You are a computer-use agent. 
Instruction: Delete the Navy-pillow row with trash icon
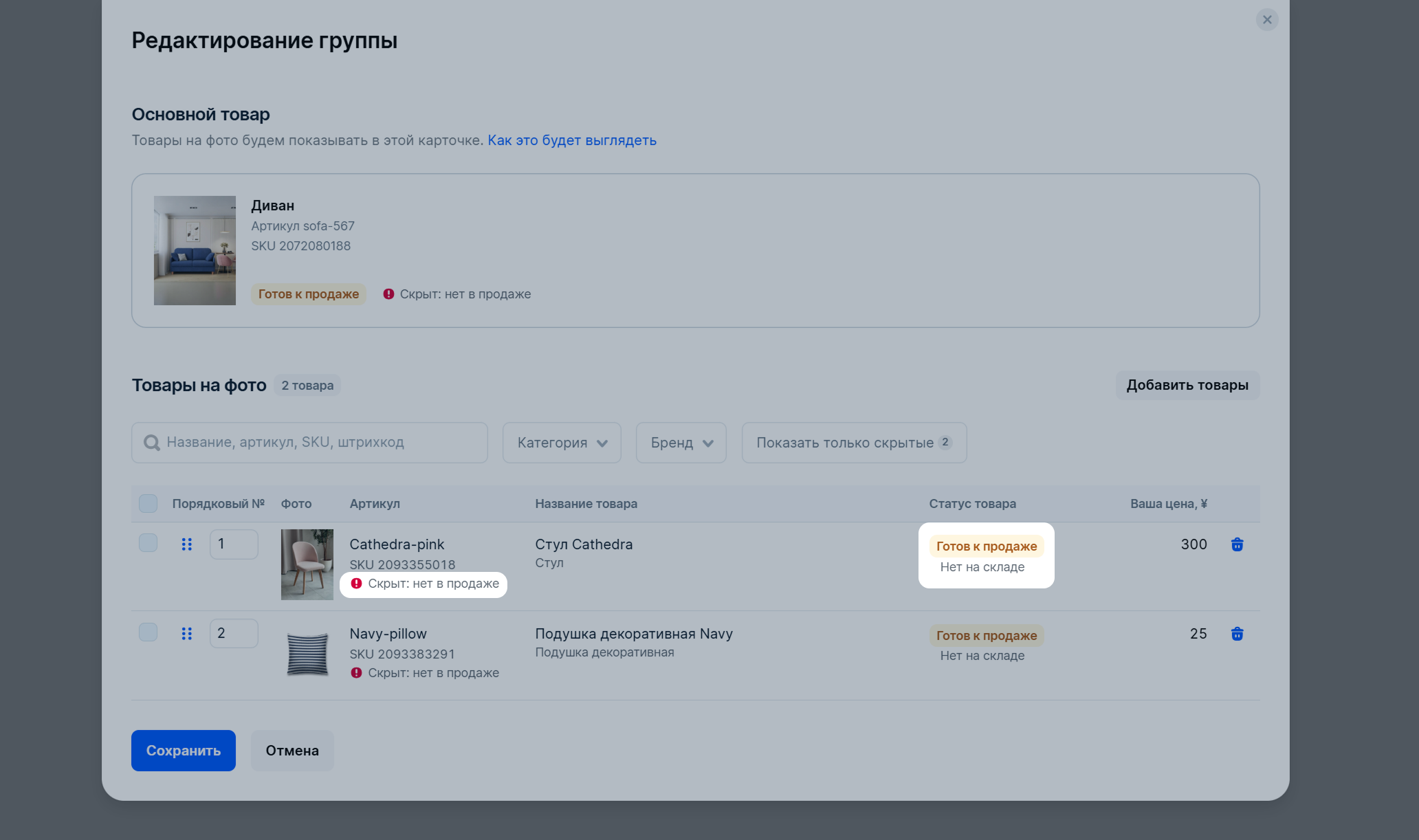1237,634
